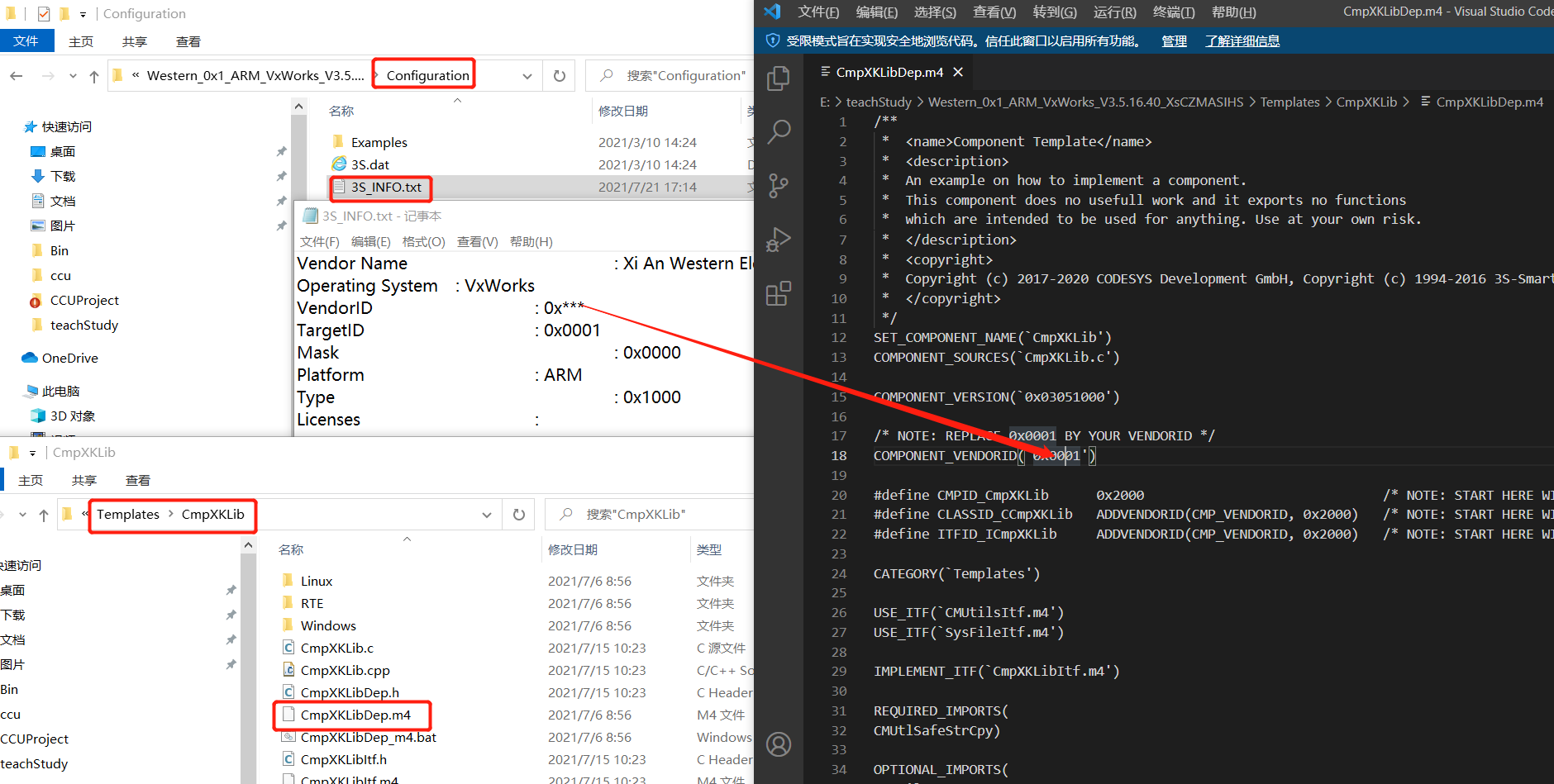This screenshot has width=1554, height=784.
Task: Select the CmpXKLib.c file
Action: click(336, 649)
